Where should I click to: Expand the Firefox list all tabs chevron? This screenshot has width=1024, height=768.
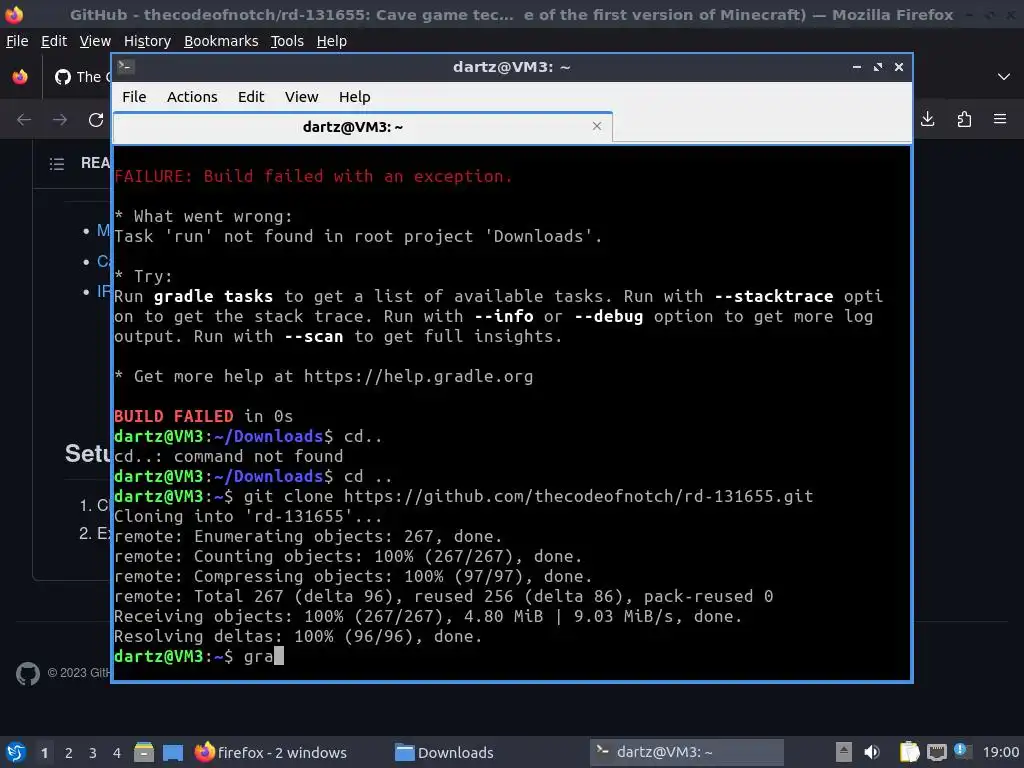pos(1004,77)
